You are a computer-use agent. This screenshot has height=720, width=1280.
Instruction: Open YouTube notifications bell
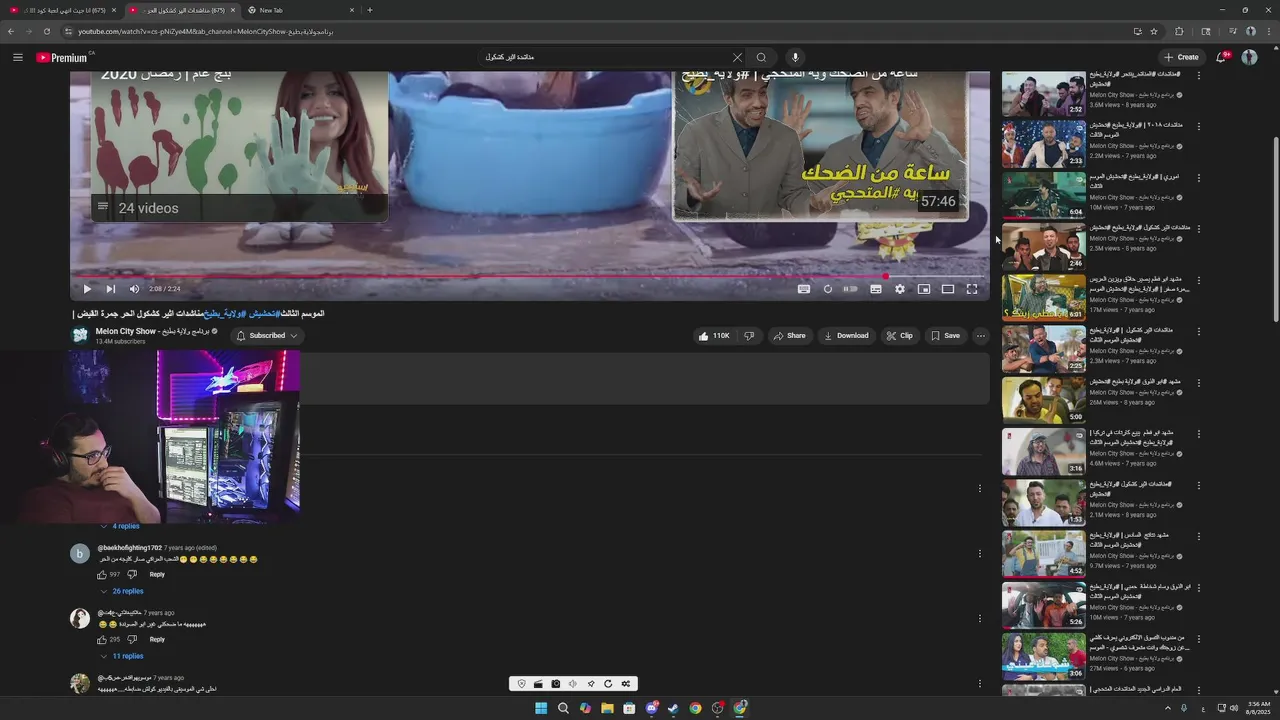point(1221,57)
